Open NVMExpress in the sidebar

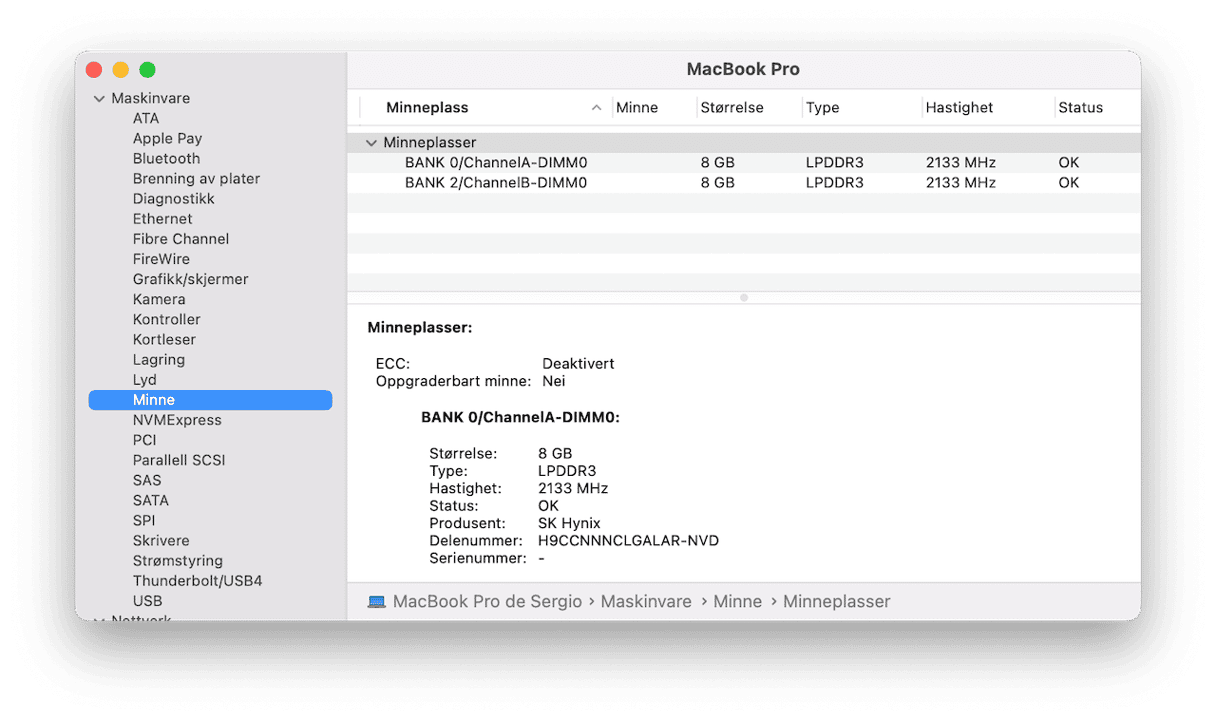[177, 420]
